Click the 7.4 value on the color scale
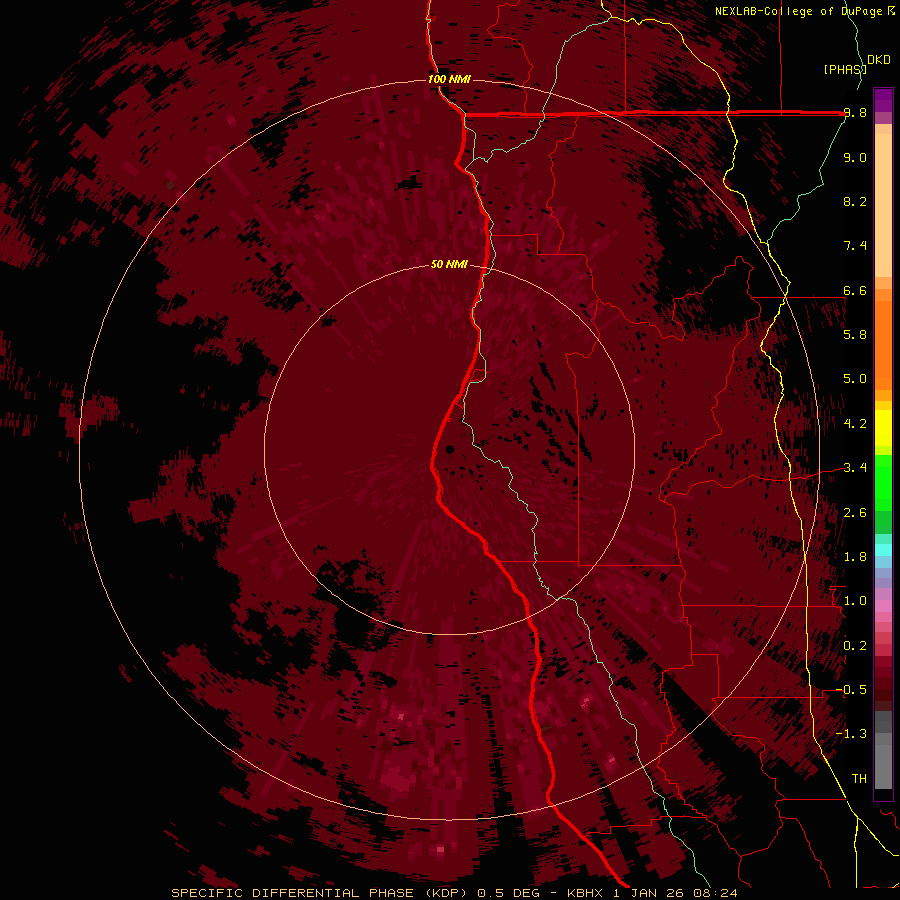900x900 pixels. point(855,246)
